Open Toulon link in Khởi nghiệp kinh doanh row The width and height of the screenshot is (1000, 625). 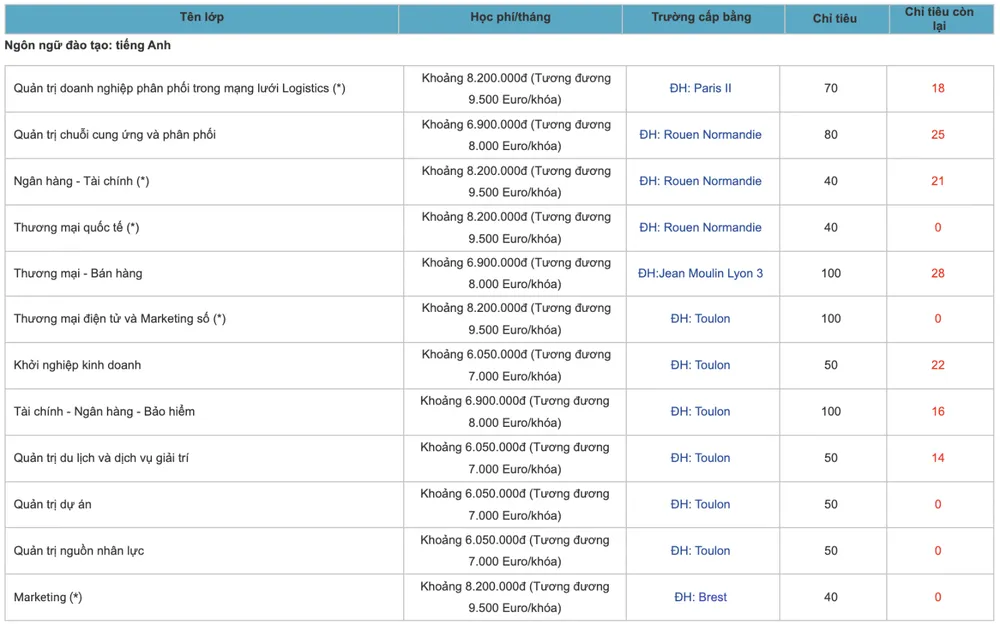[700, 365]
